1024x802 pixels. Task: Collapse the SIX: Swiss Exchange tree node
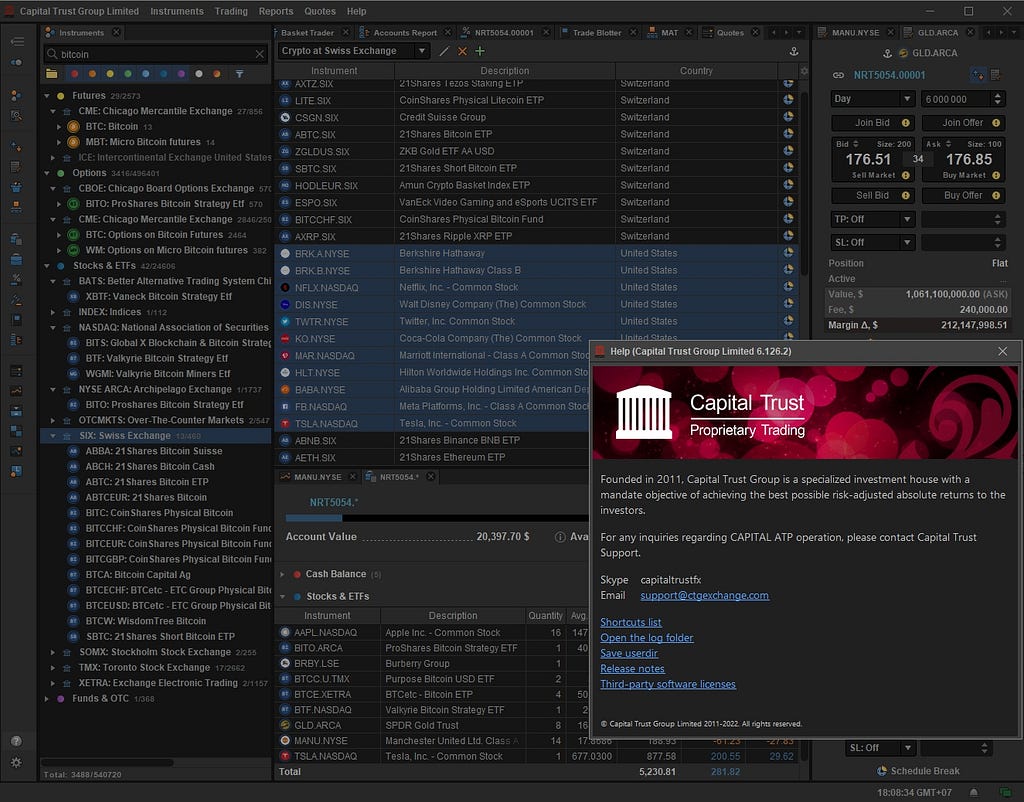point(53,436)
